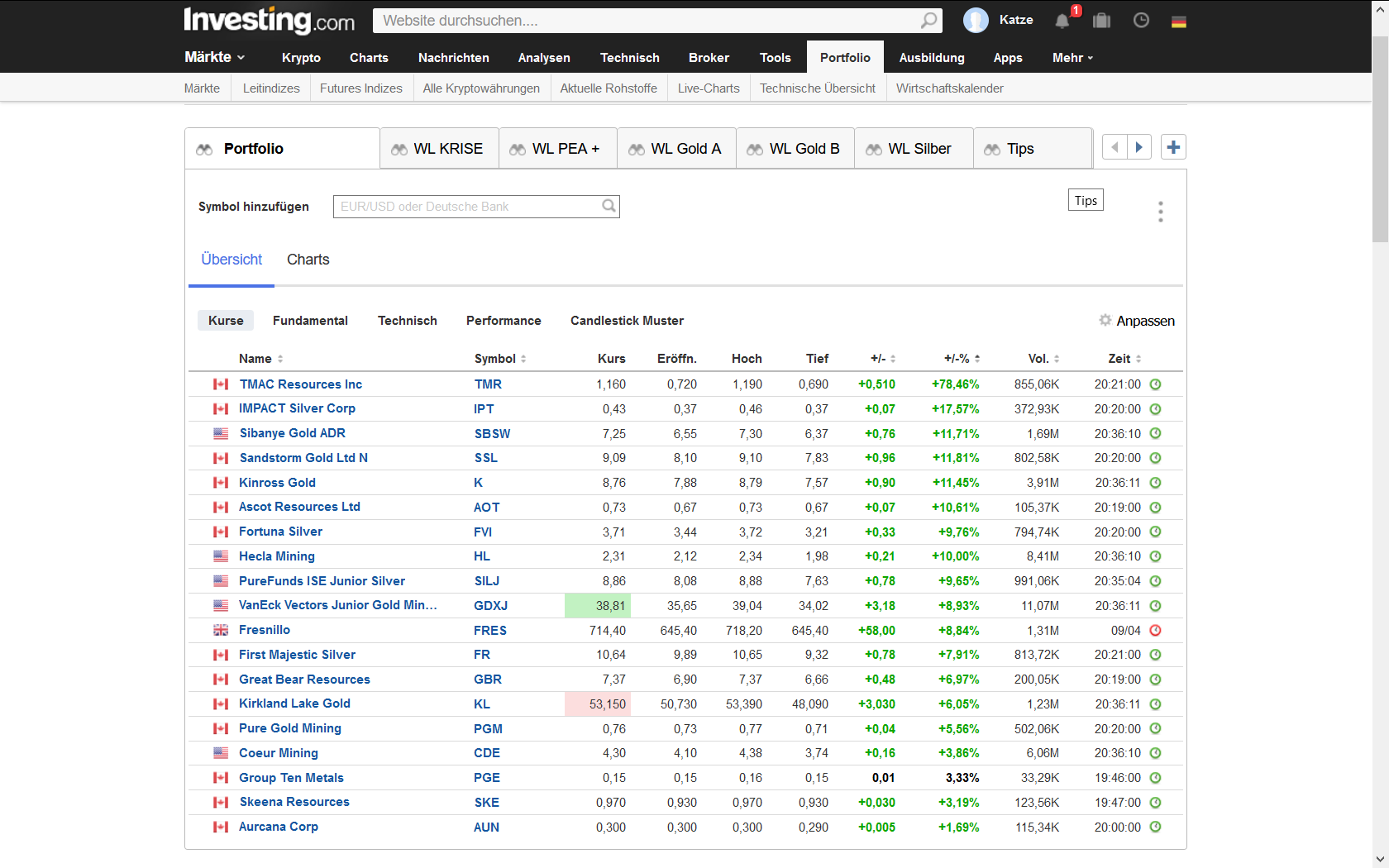Switch to the Performance view tab

(x=504, y=321)
